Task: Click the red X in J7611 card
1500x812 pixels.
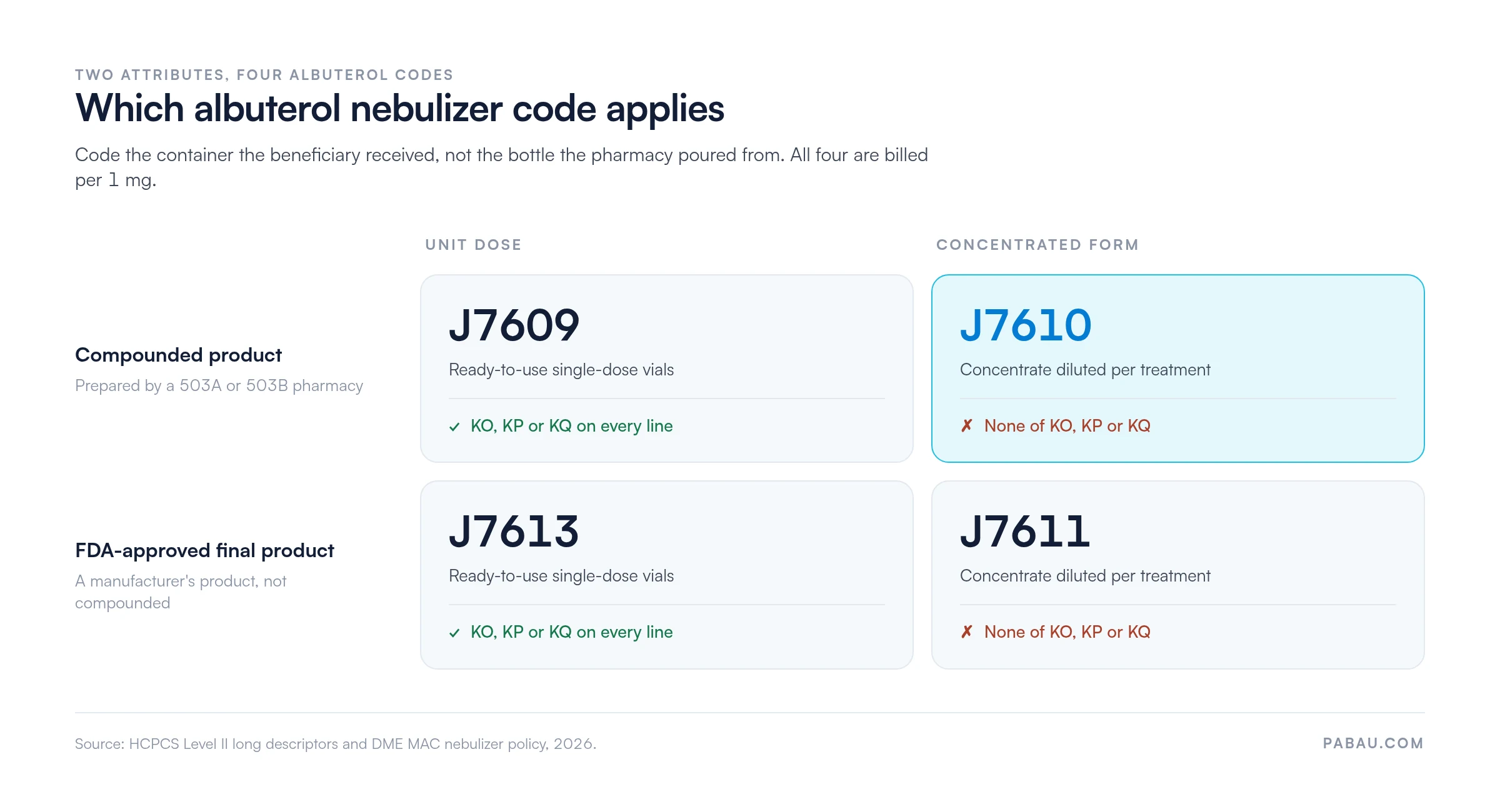Action: tap(966, 632)
